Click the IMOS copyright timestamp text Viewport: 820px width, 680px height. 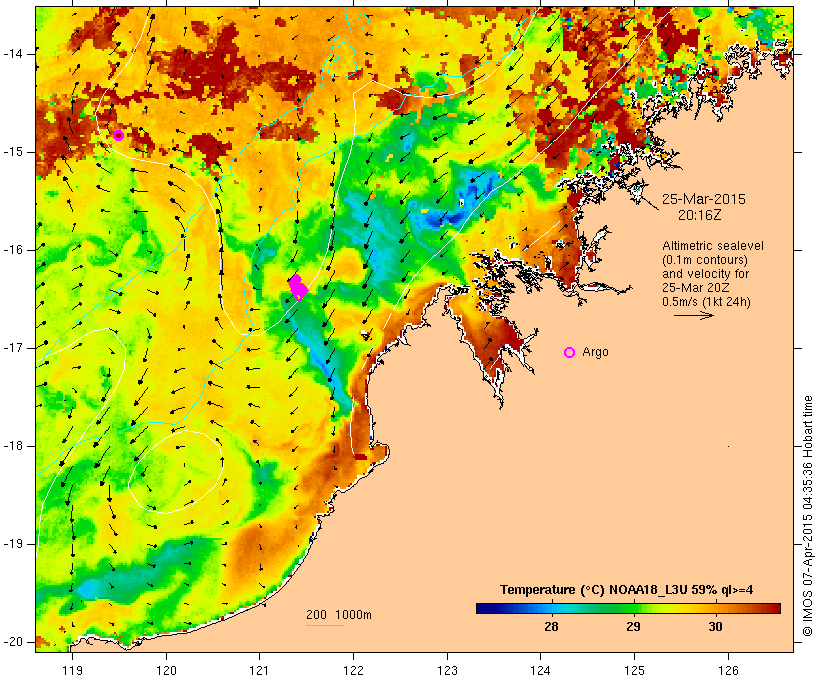point(808,516)
